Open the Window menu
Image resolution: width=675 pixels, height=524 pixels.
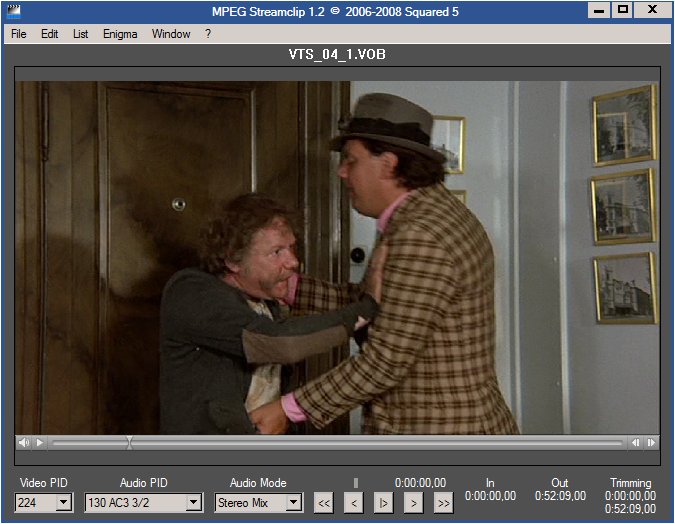pos(171,34)
